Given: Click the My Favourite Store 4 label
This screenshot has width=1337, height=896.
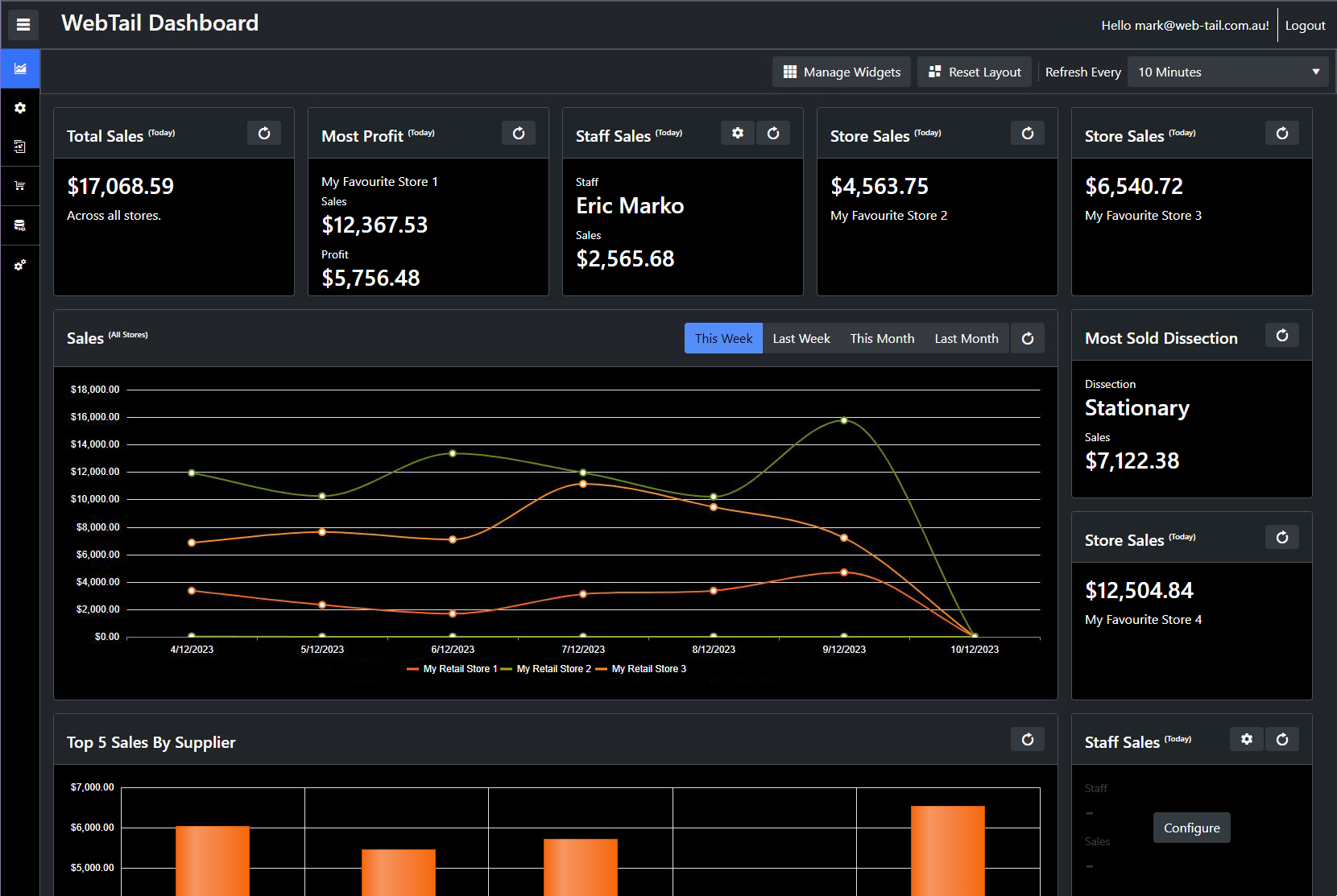Looking at the screenshot, I should click(1143, 620).
